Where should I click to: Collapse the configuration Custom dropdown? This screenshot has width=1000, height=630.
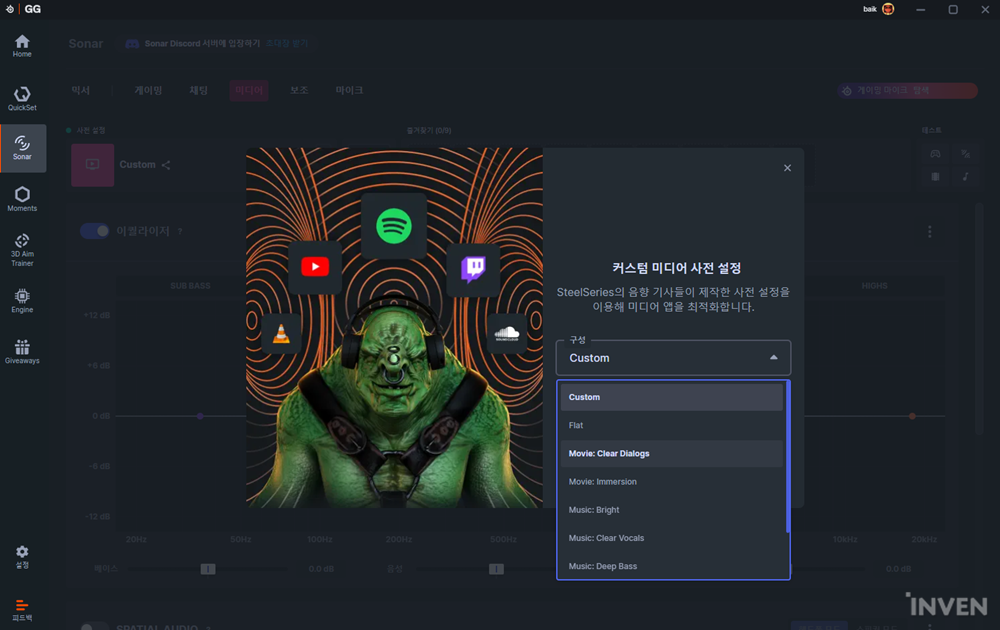[673, 358]
